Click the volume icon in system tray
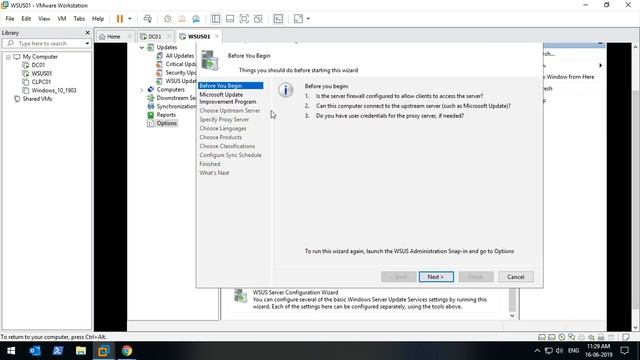This screenshot has height=360, width=640. pyautogui.click(x=560, y=351)
